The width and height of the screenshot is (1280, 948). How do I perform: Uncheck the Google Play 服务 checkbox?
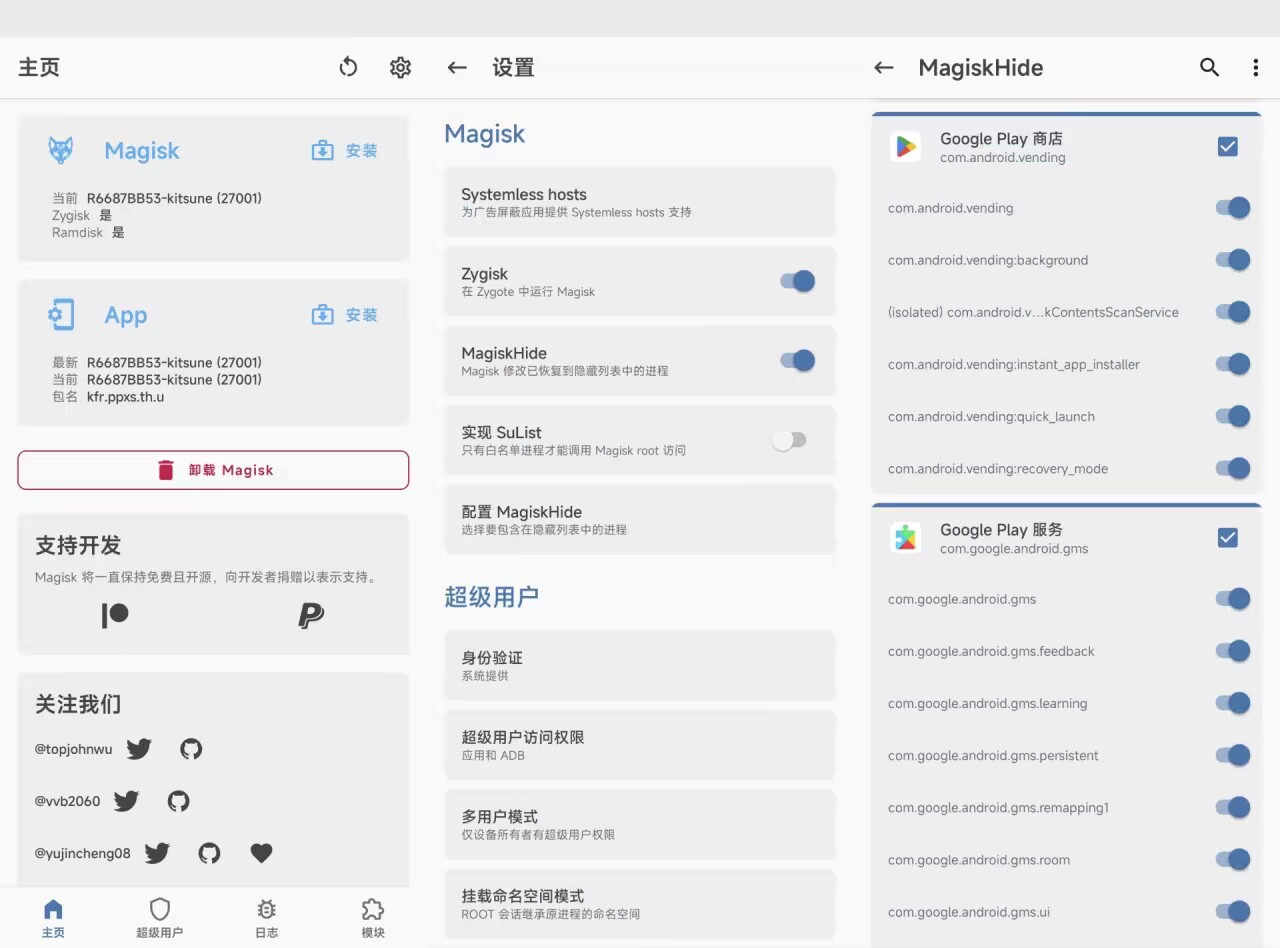click(x=1228, y=538)
